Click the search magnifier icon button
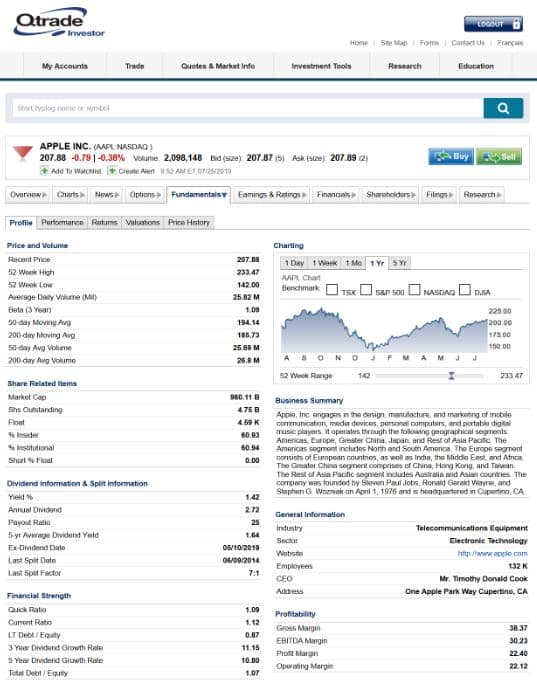537x681 pixels. coord(503,108)
